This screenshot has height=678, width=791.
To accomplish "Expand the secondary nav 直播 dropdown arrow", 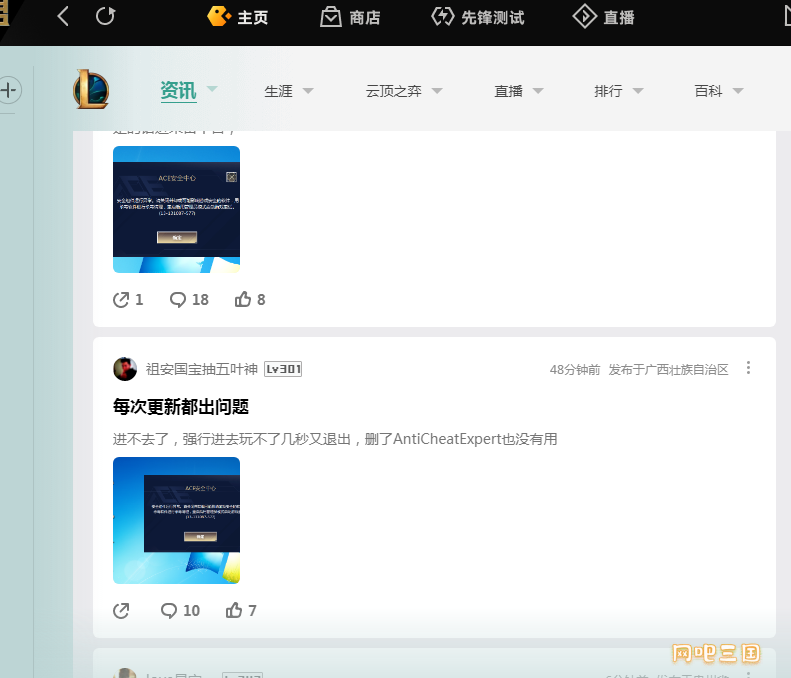I will point(538,91).
